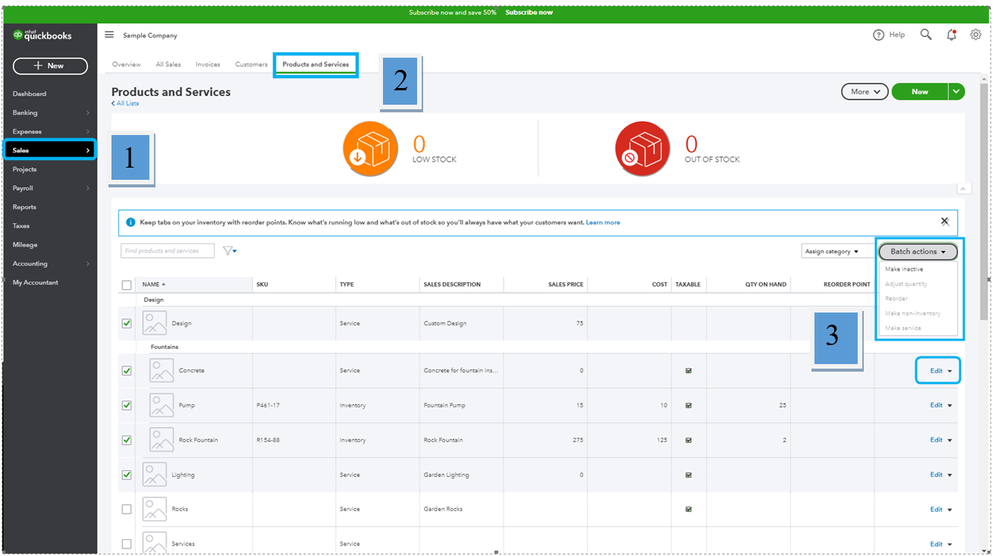
Task: Click Edit link for Concrete row
Action: pos(936,371)
